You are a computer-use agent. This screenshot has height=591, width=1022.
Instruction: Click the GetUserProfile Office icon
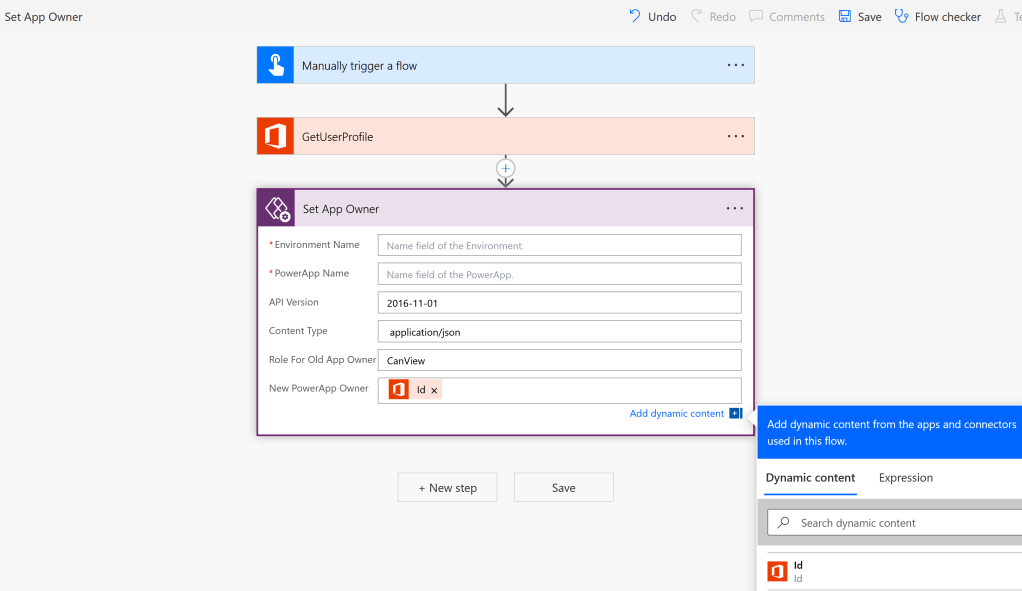click(275, 136)
